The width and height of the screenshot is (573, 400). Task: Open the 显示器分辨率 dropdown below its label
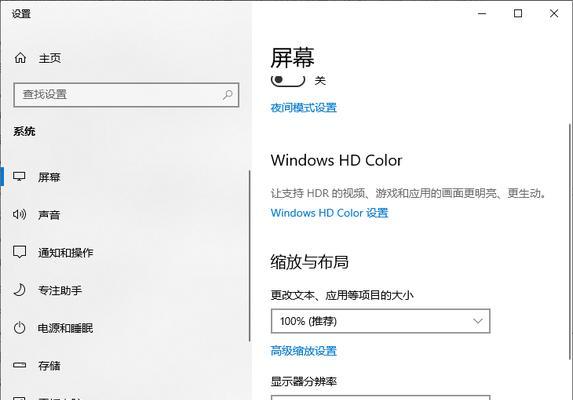click(380, 397)
